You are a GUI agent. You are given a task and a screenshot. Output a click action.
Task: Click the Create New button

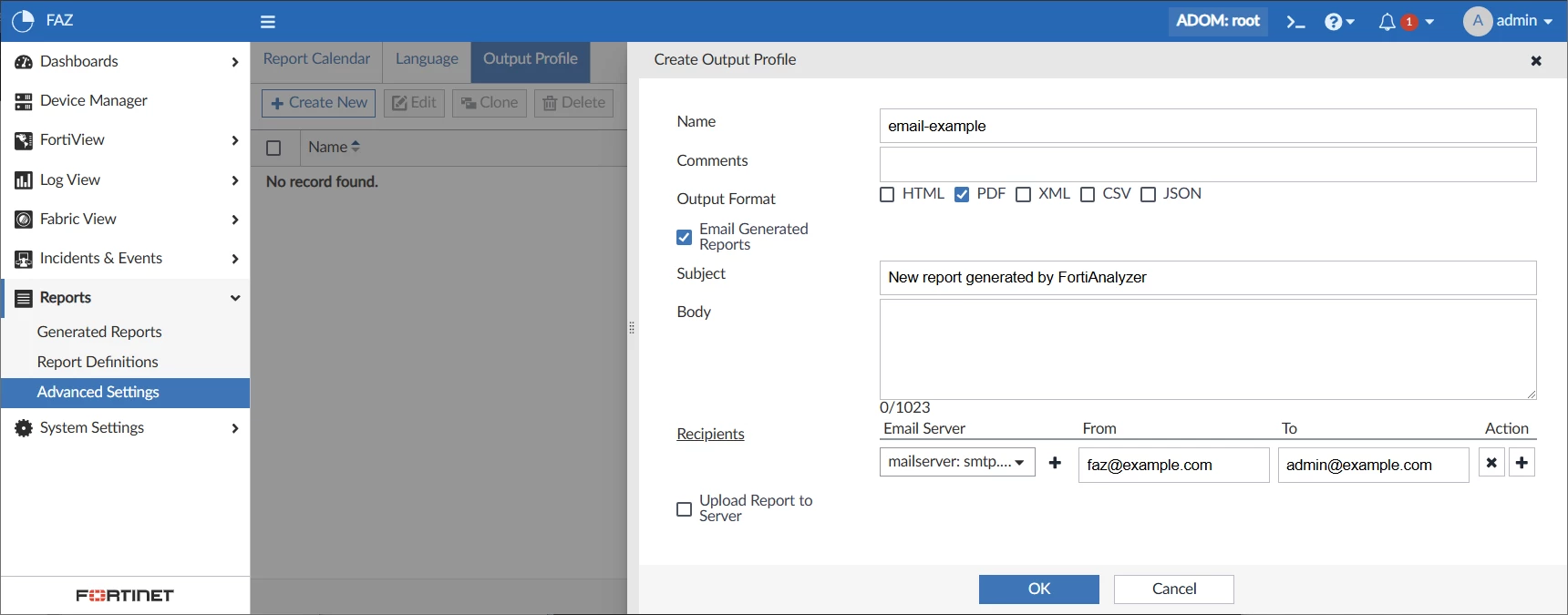[x=318, y=103]
